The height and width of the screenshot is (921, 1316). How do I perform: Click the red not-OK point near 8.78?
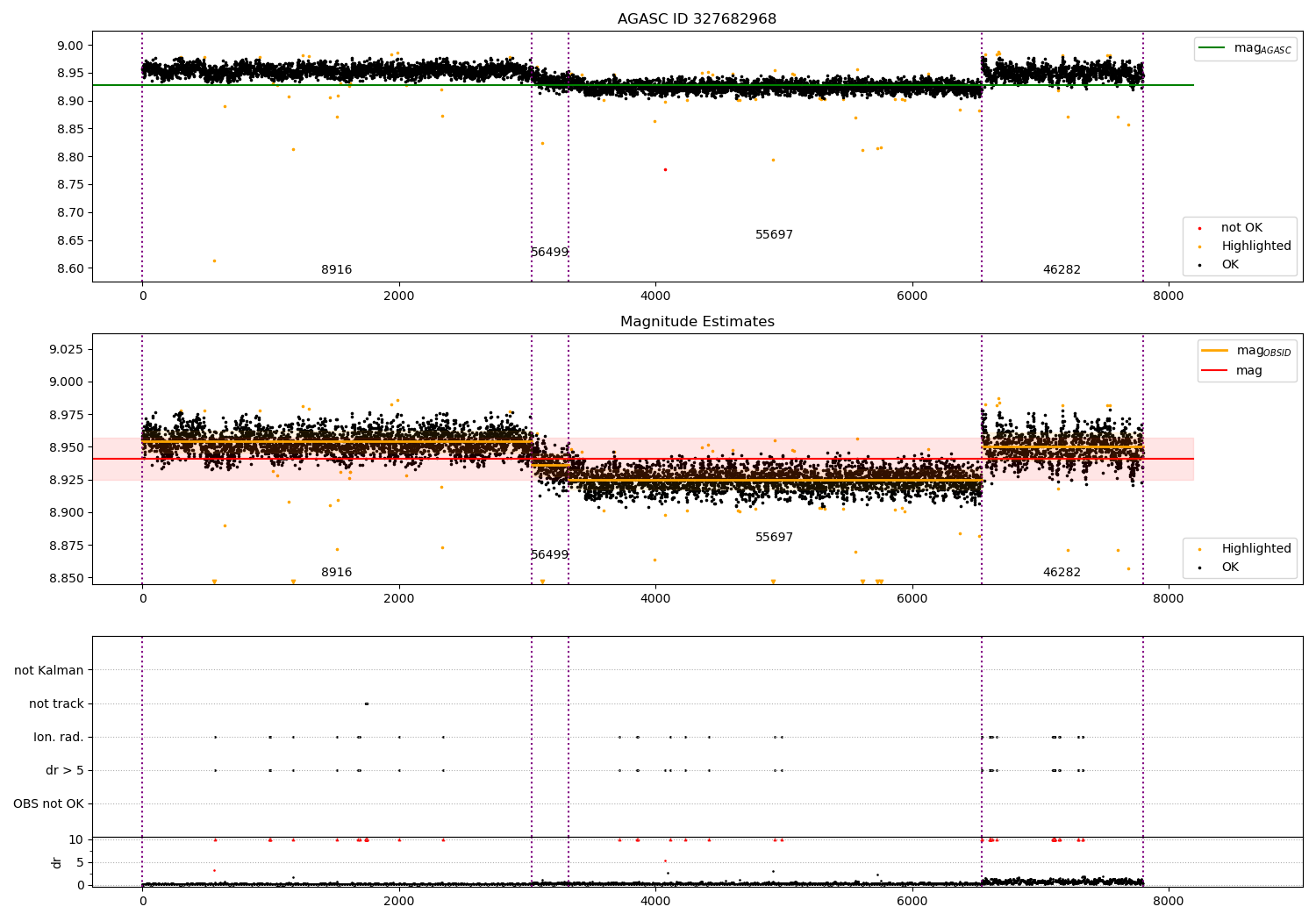coord(665,169)
